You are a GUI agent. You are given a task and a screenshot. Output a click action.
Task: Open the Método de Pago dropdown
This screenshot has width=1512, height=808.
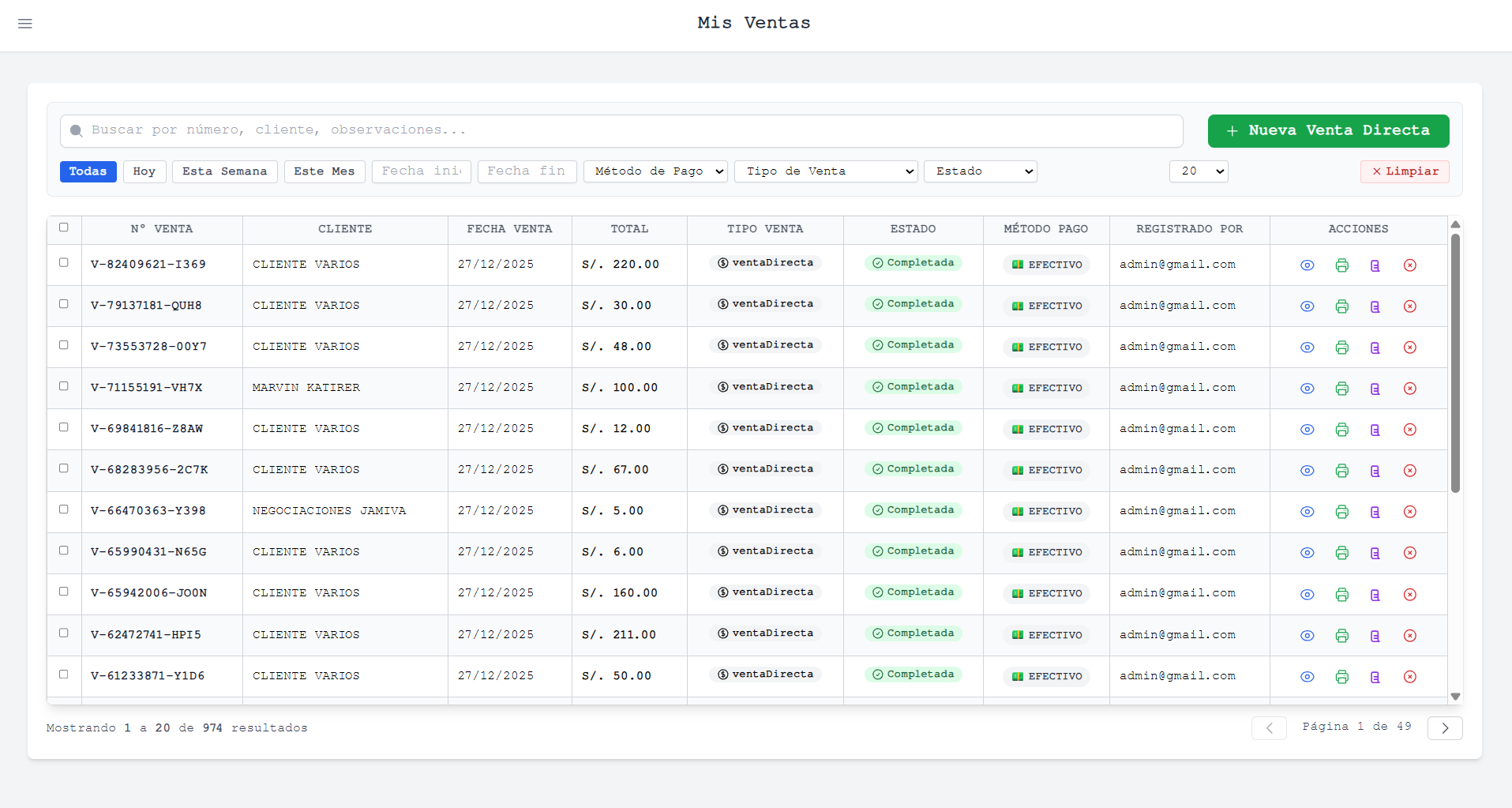(x=655, y=171)
